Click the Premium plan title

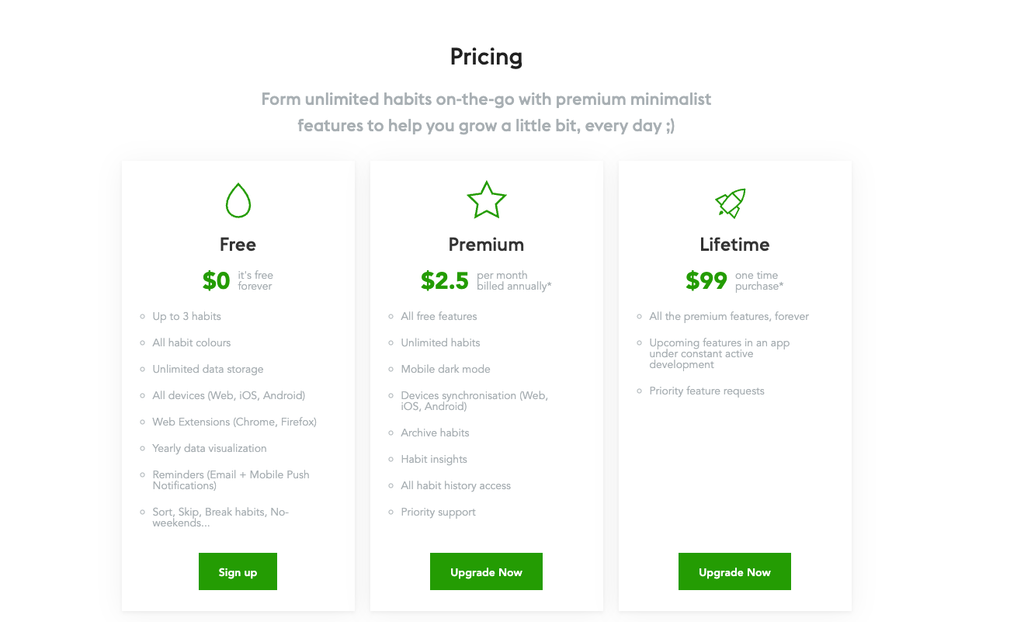point(486,245)
